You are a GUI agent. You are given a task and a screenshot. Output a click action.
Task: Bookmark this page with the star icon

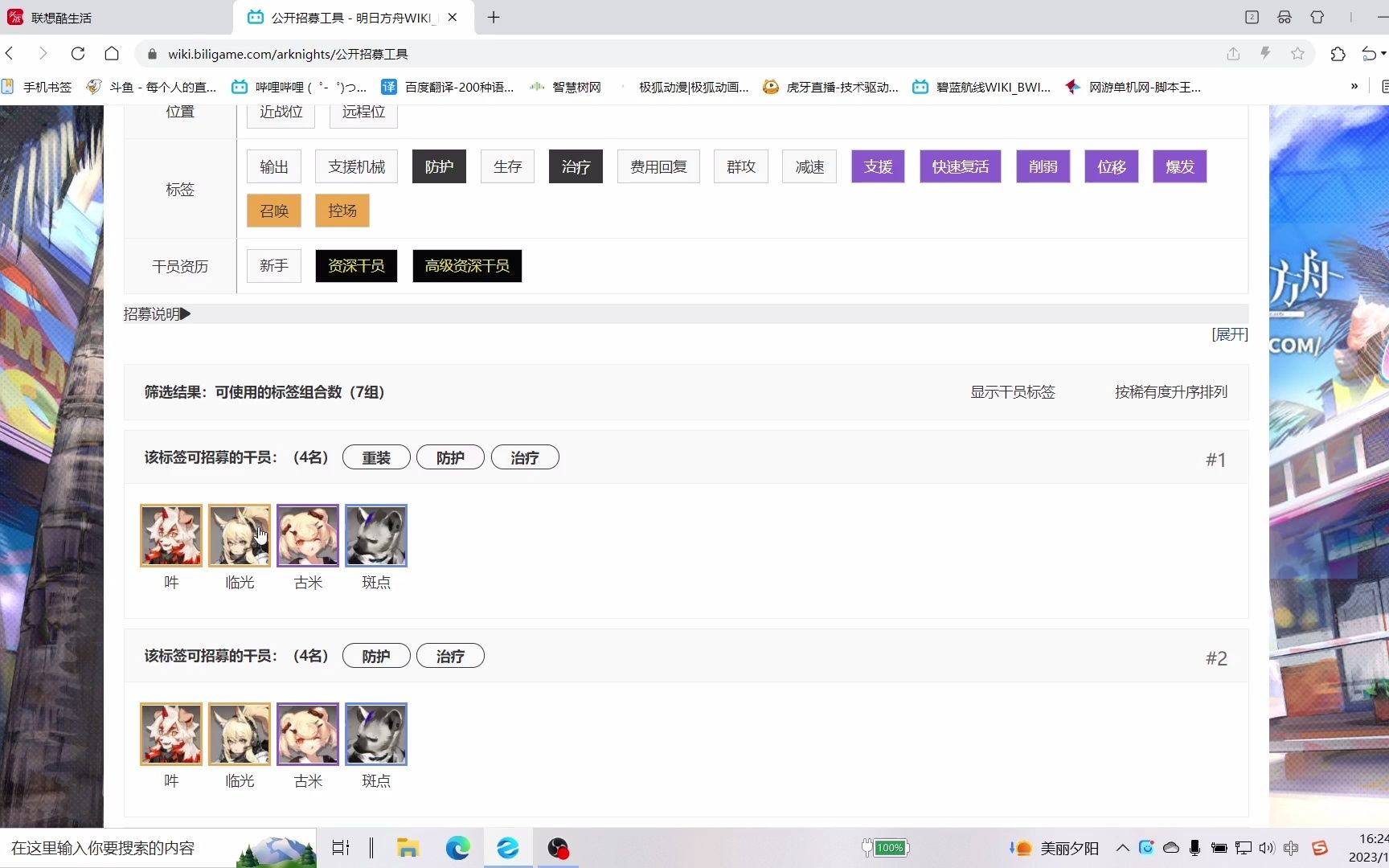[x=1297, y=54]
